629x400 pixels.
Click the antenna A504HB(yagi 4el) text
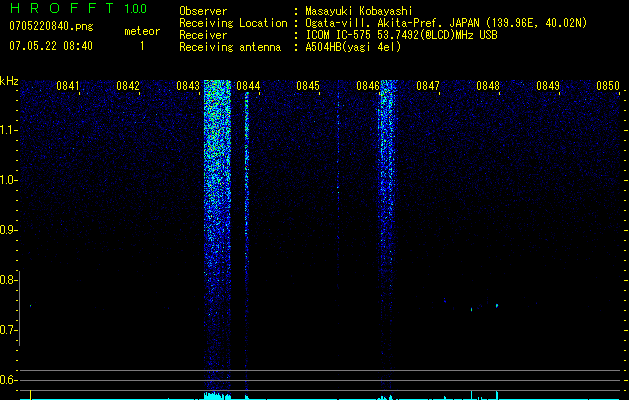click(x=353, y=47)
